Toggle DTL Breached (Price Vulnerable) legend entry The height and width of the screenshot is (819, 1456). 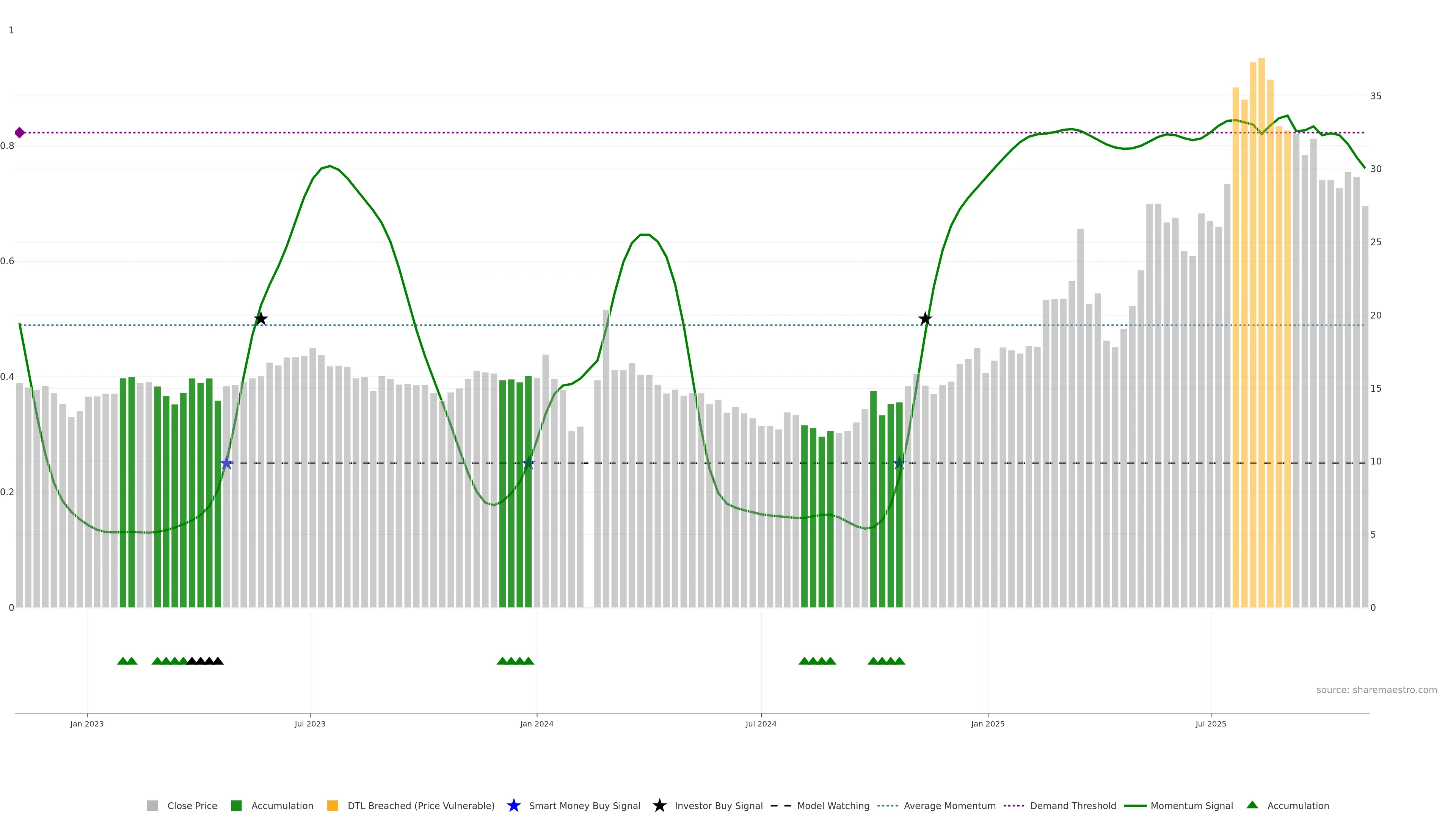tap(420, 805)
